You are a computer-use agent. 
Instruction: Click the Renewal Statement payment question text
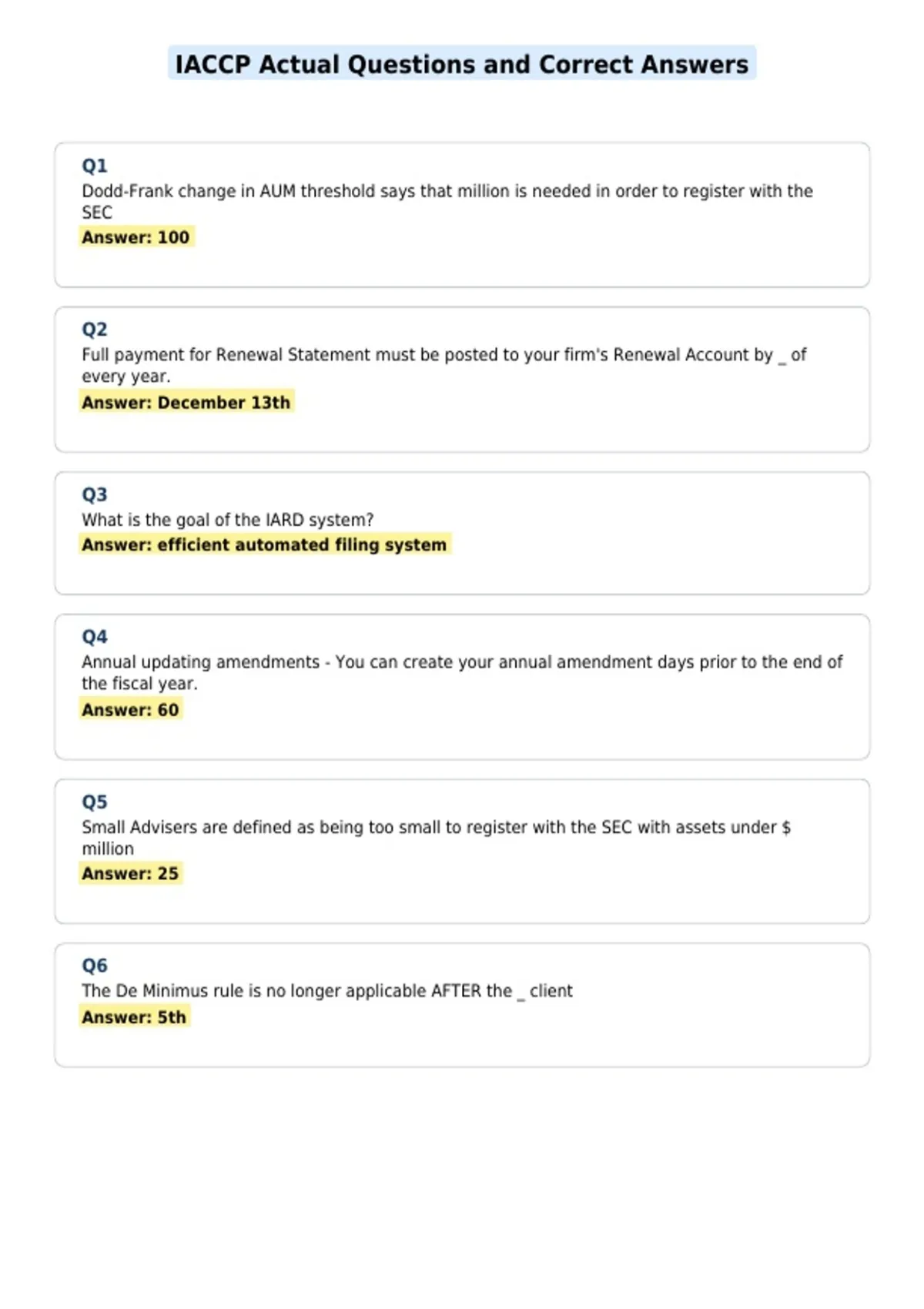click(444, 365)
